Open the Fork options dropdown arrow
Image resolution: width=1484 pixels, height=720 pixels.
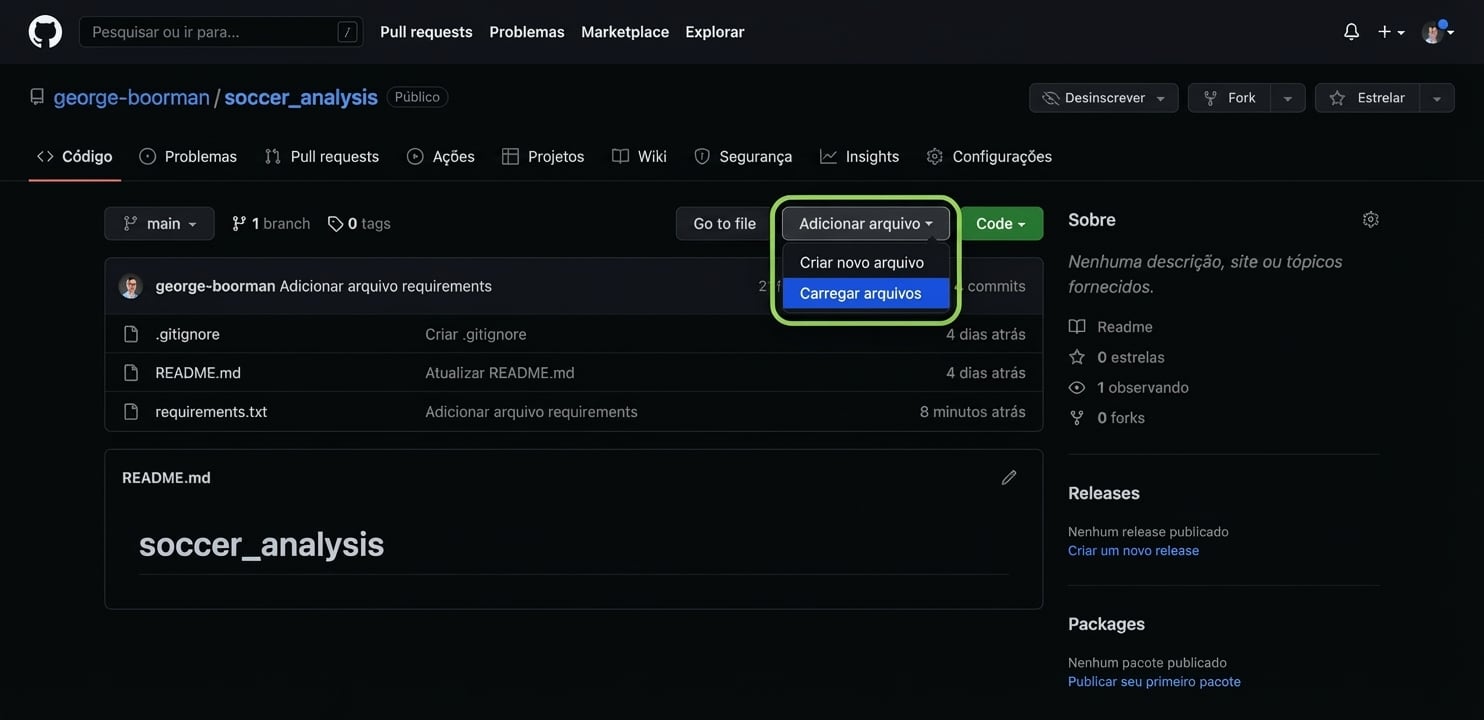pos(1287,98)
